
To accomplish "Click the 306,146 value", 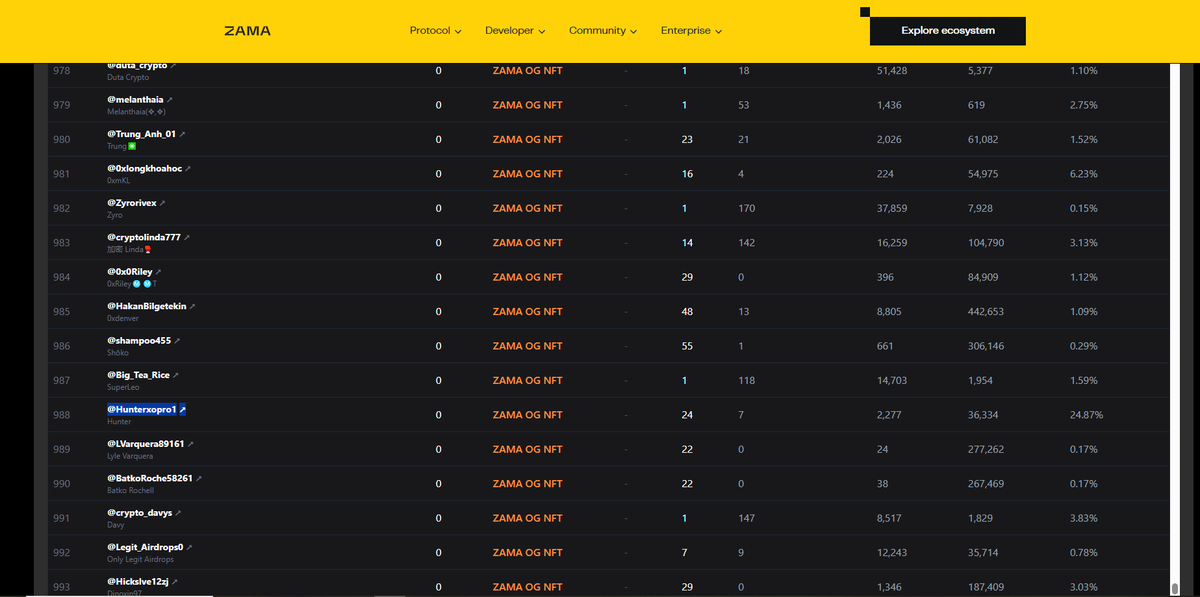I will (986, 346).
